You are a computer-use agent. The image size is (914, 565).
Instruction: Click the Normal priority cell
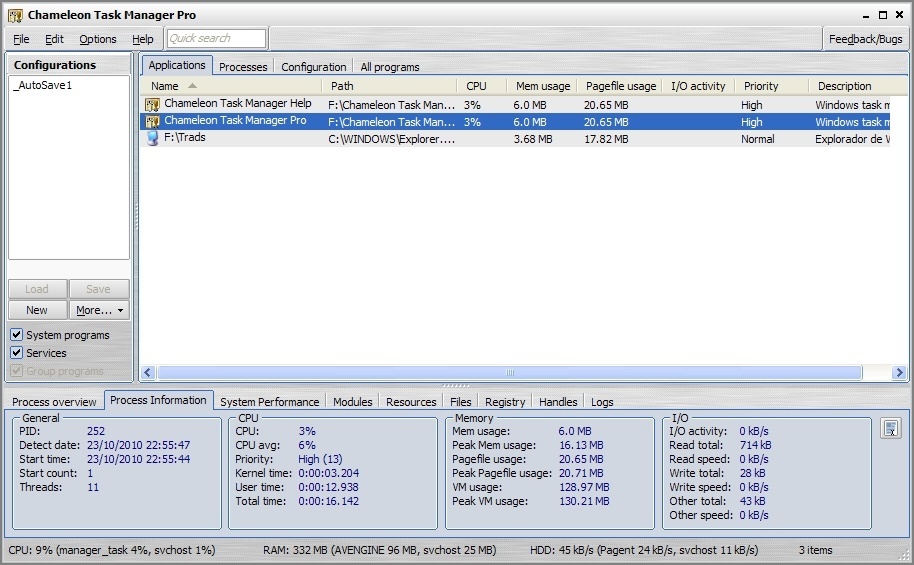(758, 139)
